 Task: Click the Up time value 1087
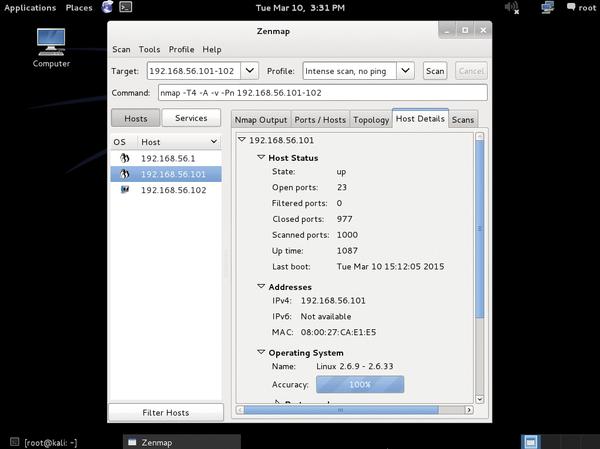tap(347, 251)
